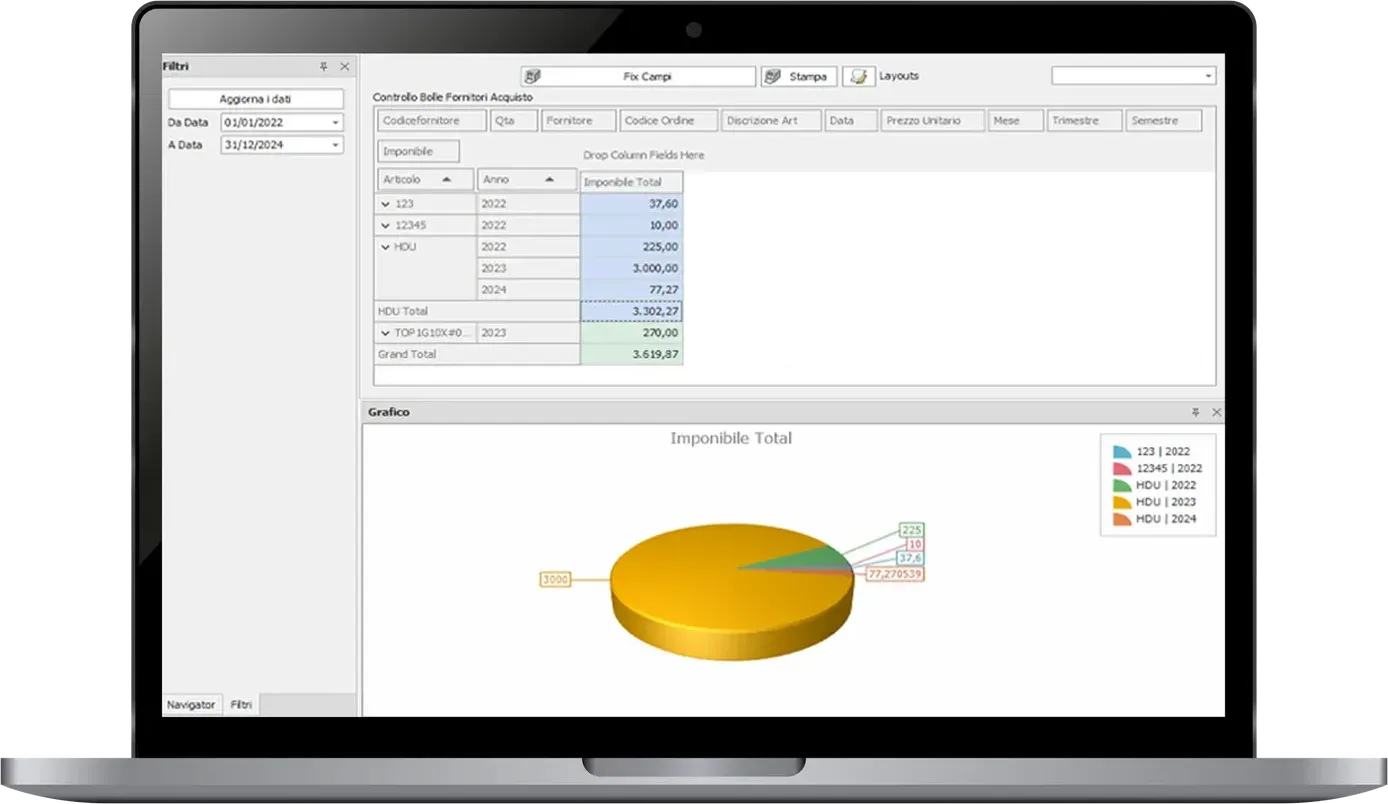Click Aggiorna i dati button
The height and width of the screenshot is (804, 1388).
tap(256, 99)
